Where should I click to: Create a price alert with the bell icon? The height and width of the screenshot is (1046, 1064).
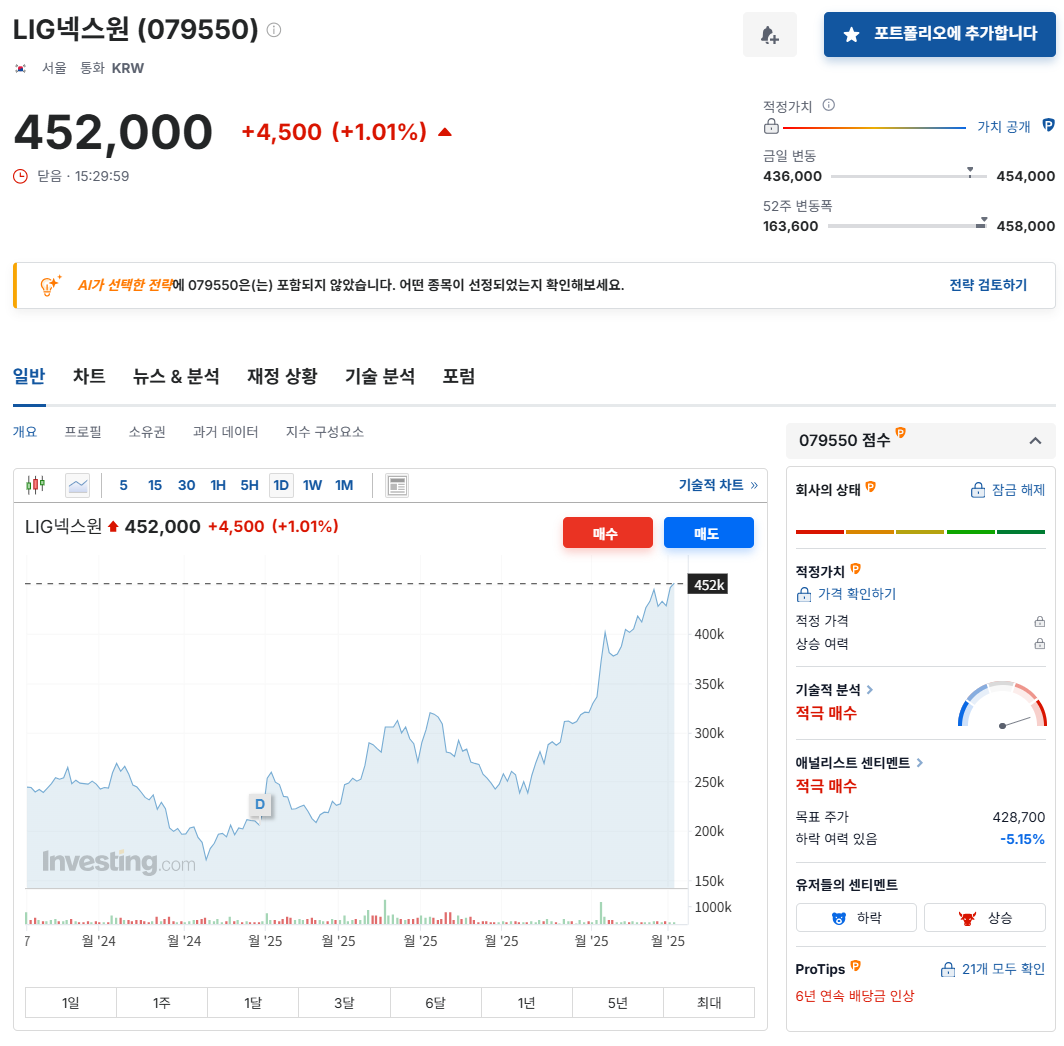click(x=770, y=35)
